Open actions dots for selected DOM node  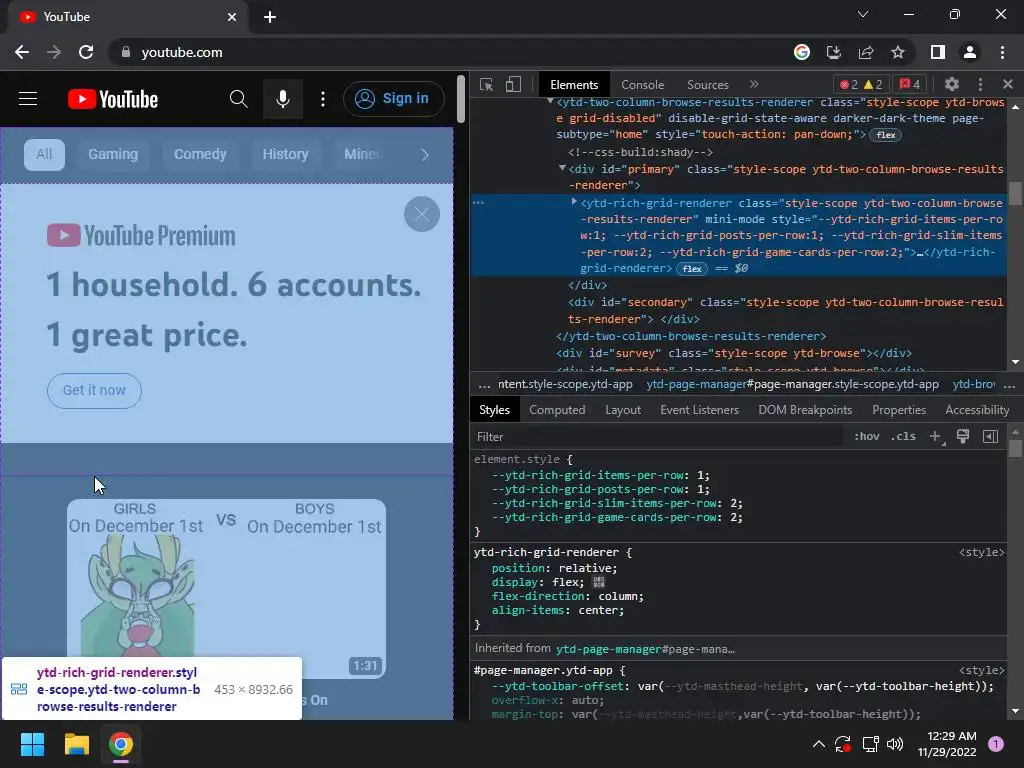(479, 203)
